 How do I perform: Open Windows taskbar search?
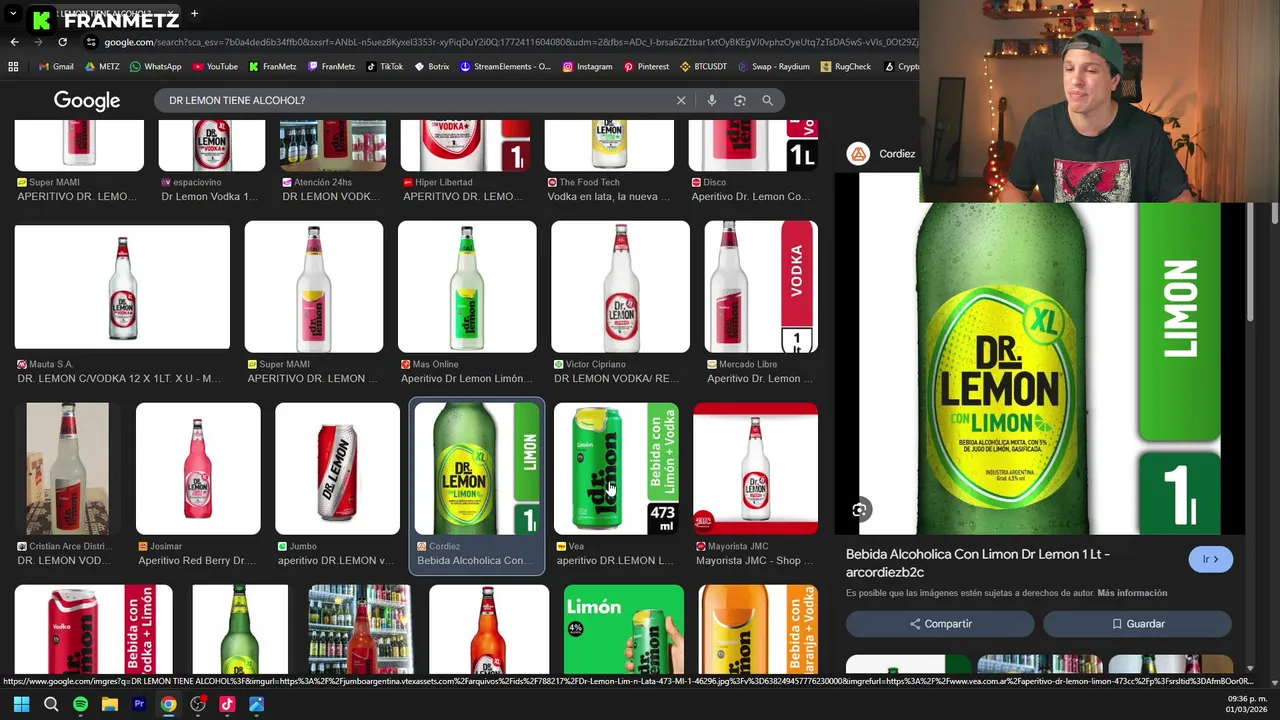click(x=51, y=704)
